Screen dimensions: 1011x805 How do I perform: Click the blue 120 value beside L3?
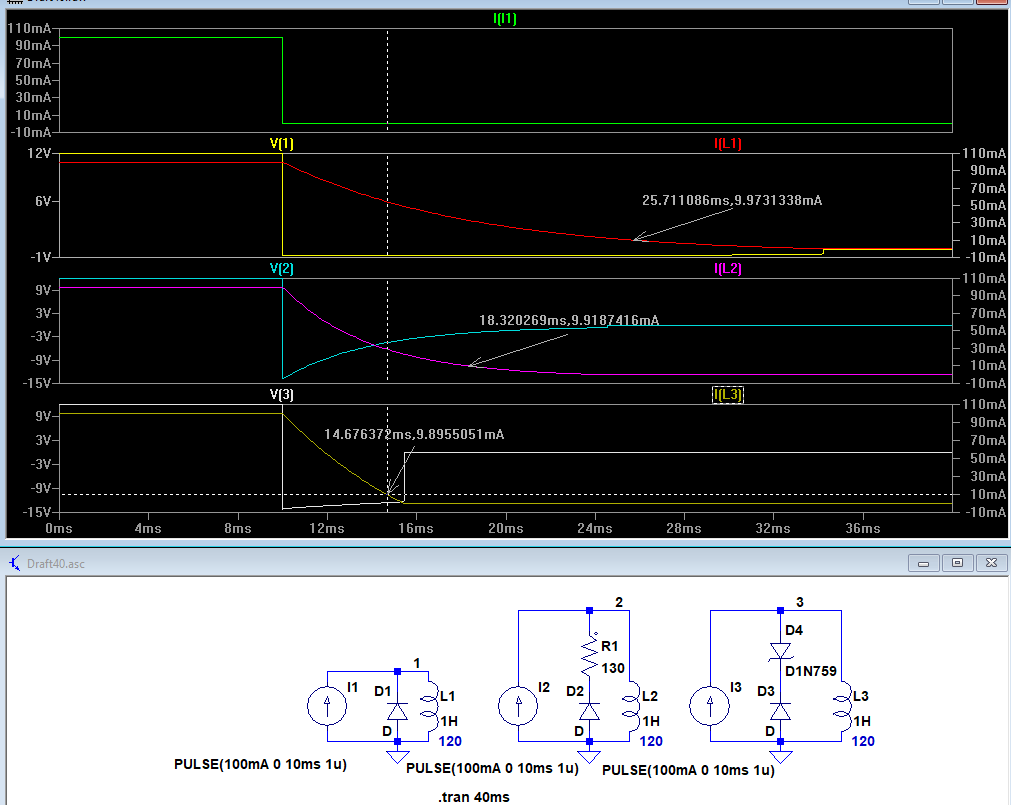(863, 741)
